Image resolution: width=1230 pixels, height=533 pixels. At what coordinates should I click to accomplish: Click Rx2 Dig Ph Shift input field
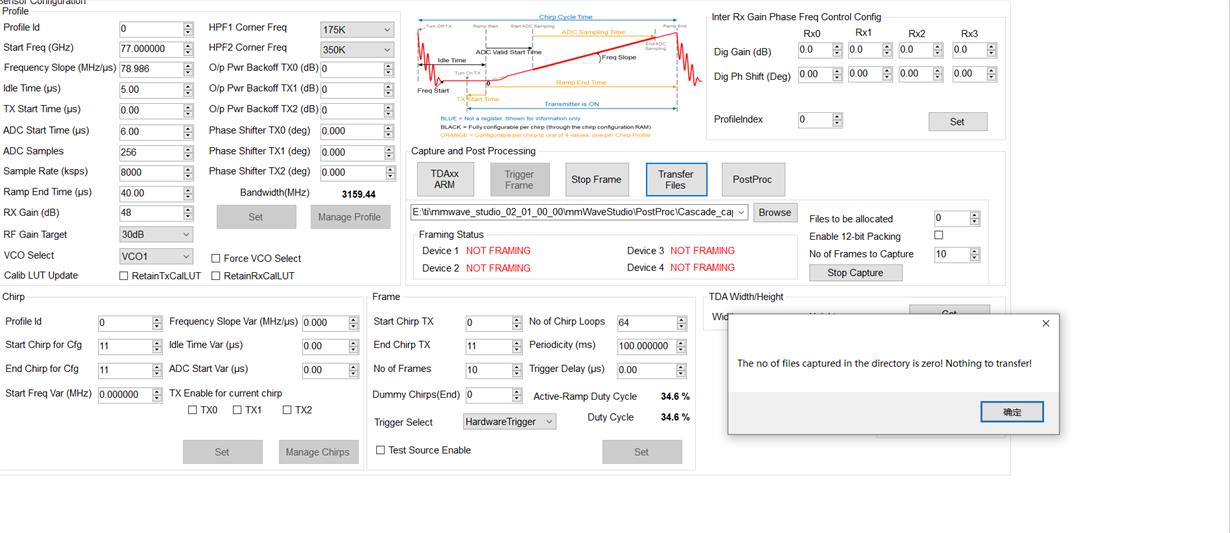917,74
